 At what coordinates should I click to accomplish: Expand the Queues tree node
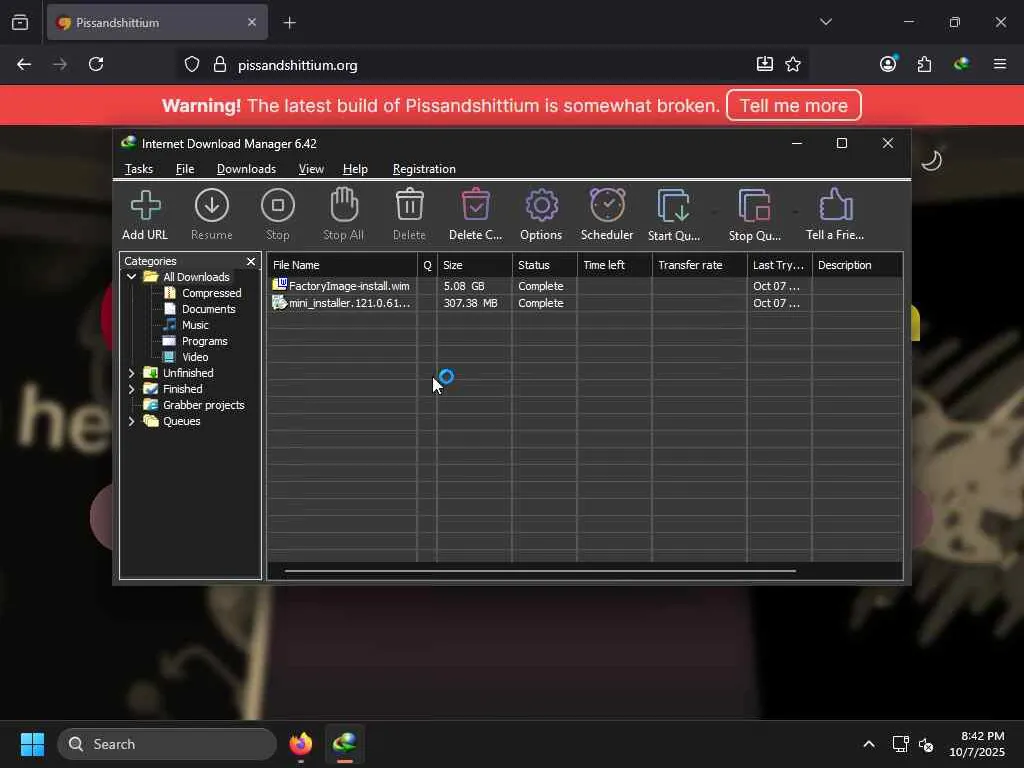(x=132, y=421)
